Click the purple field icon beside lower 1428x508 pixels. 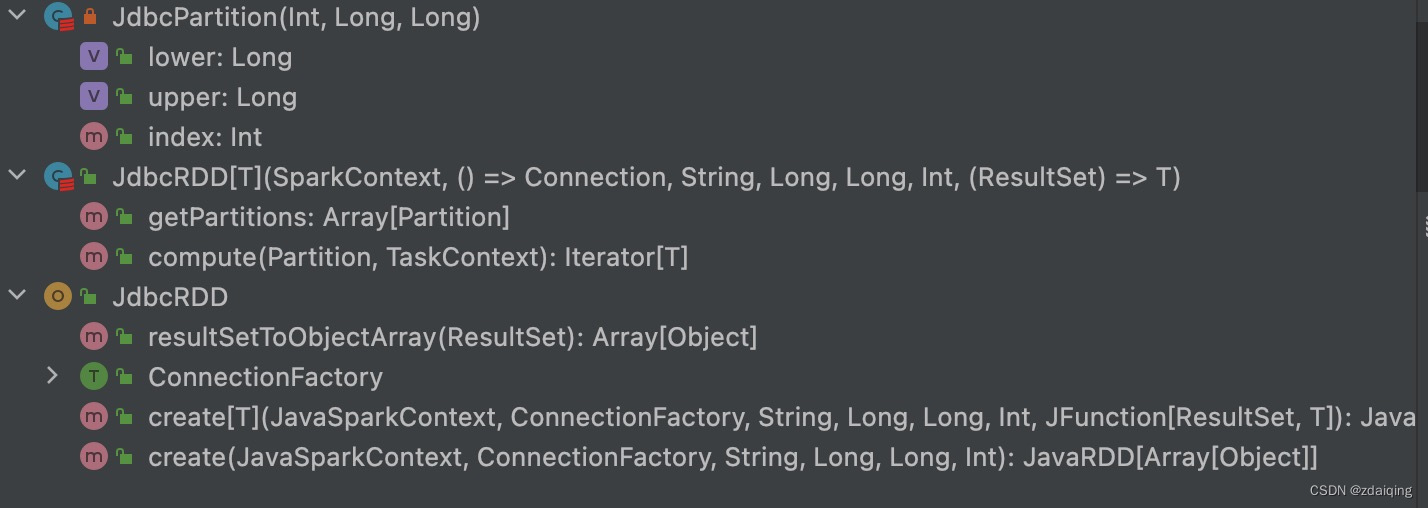(93, 57)
